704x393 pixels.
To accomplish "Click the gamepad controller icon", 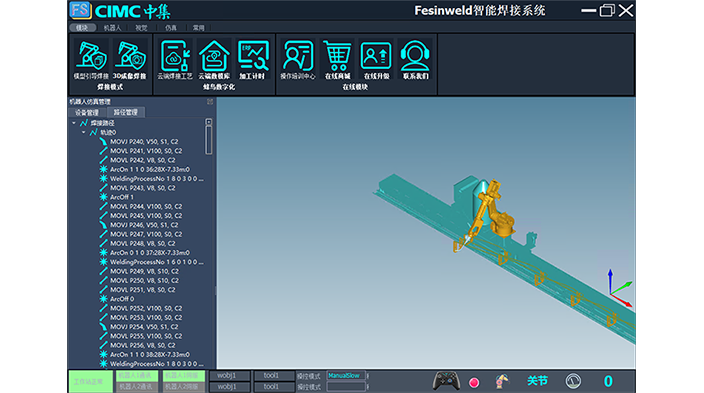I will tap(446, 381).
